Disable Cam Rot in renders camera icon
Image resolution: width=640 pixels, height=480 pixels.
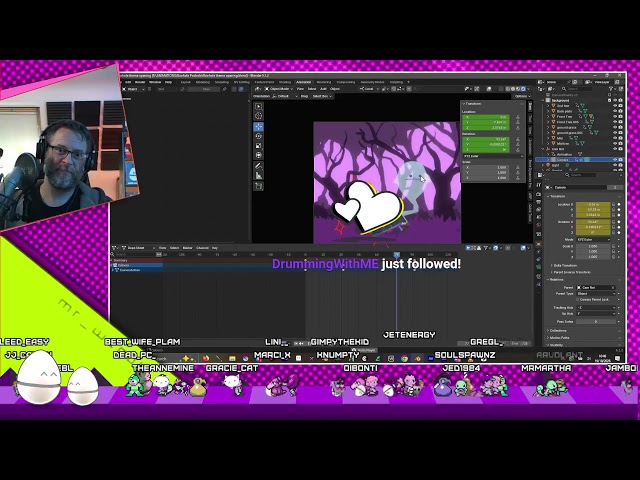(x=620, y=149)
